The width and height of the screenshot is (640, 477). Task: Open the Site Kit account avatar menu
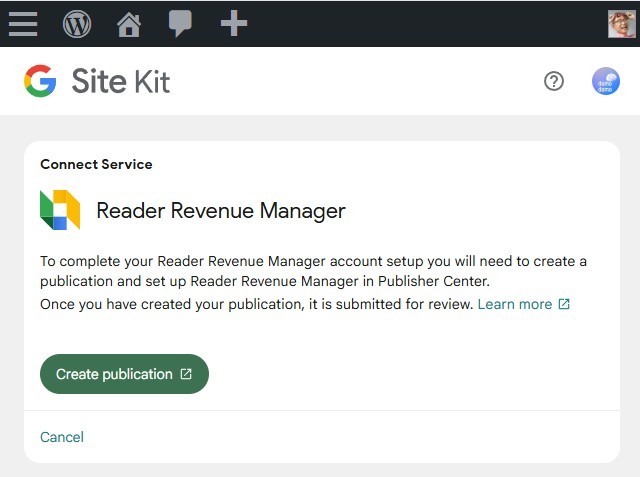(606, 81)
